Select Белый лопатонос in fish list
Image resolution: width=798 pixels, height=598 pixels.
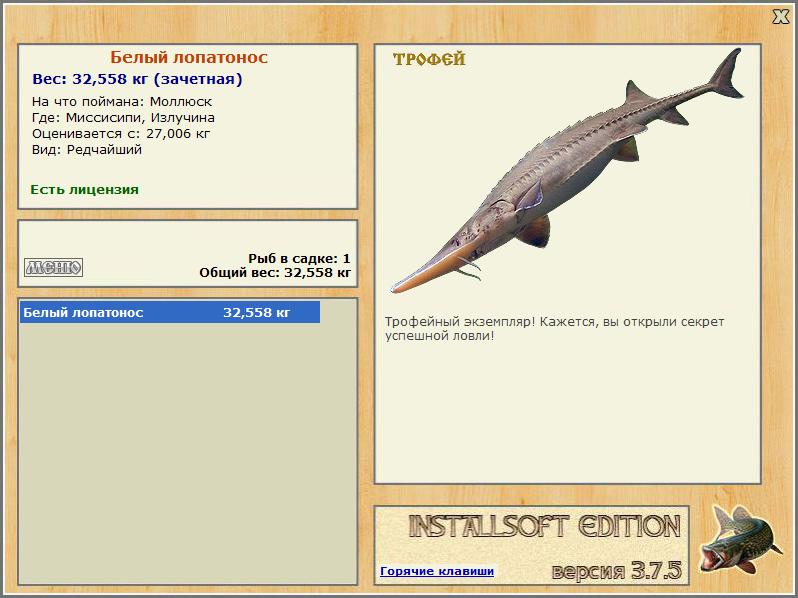[x=170, y=312]
